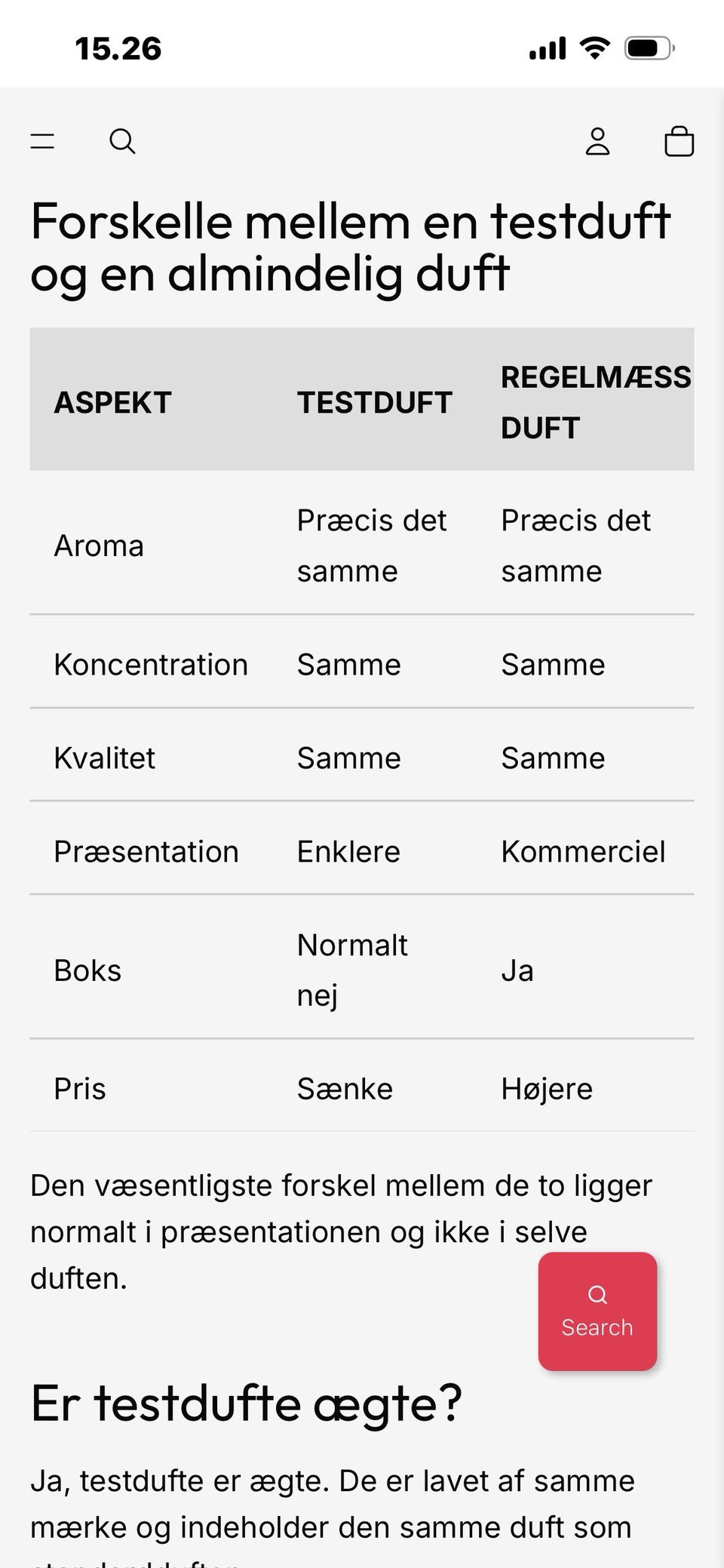Select the Boks row label

tap(87, 970)
